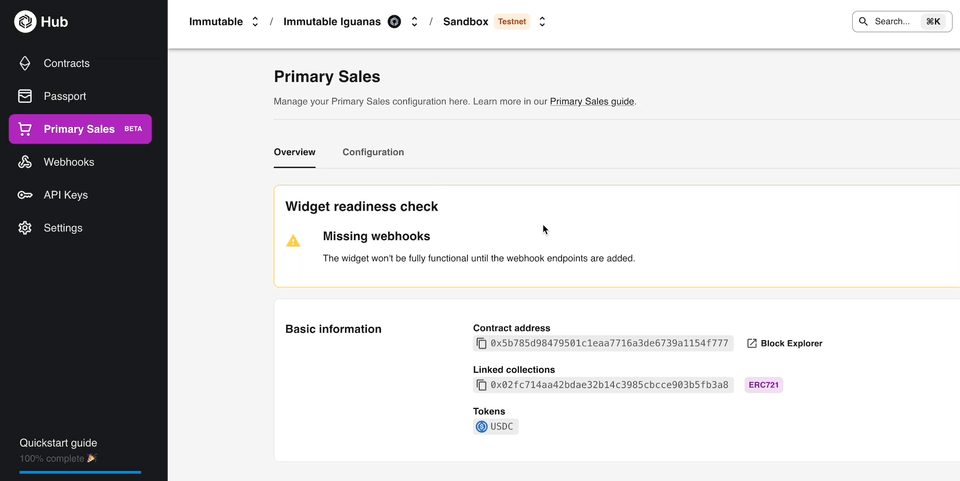
Task: Navigate to API Keys
Action: tap(65, 195)
